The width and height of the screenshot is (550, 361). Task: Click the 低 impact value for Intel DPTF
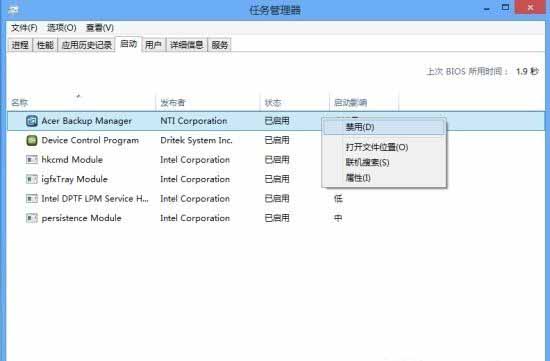[x=338, y=199]
